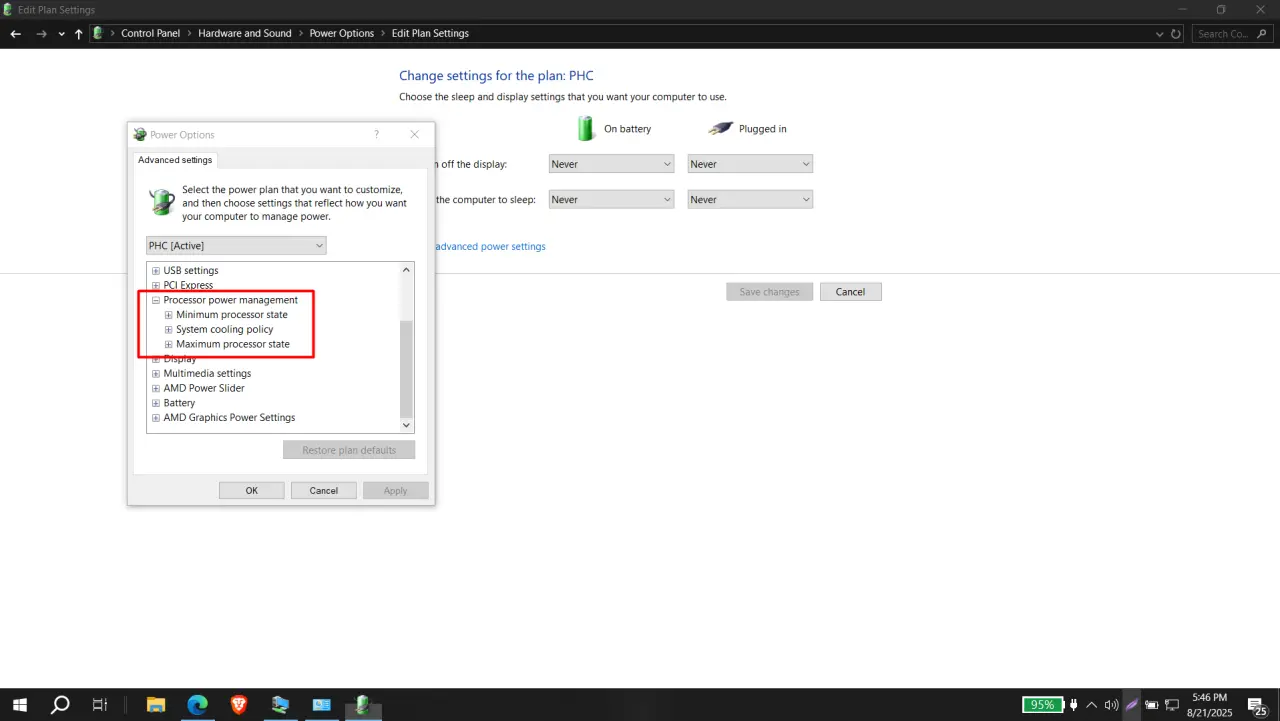The image size is (1280, 721).
Task: Click the power plan battery-plug icon
Action: click(161, 201)
